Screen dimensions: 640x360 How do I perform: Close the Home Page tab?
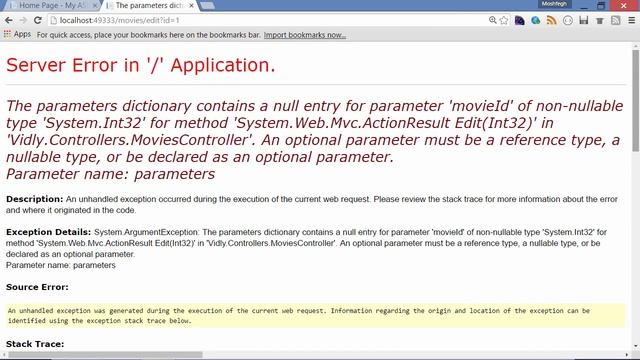[x=95, y=6]
